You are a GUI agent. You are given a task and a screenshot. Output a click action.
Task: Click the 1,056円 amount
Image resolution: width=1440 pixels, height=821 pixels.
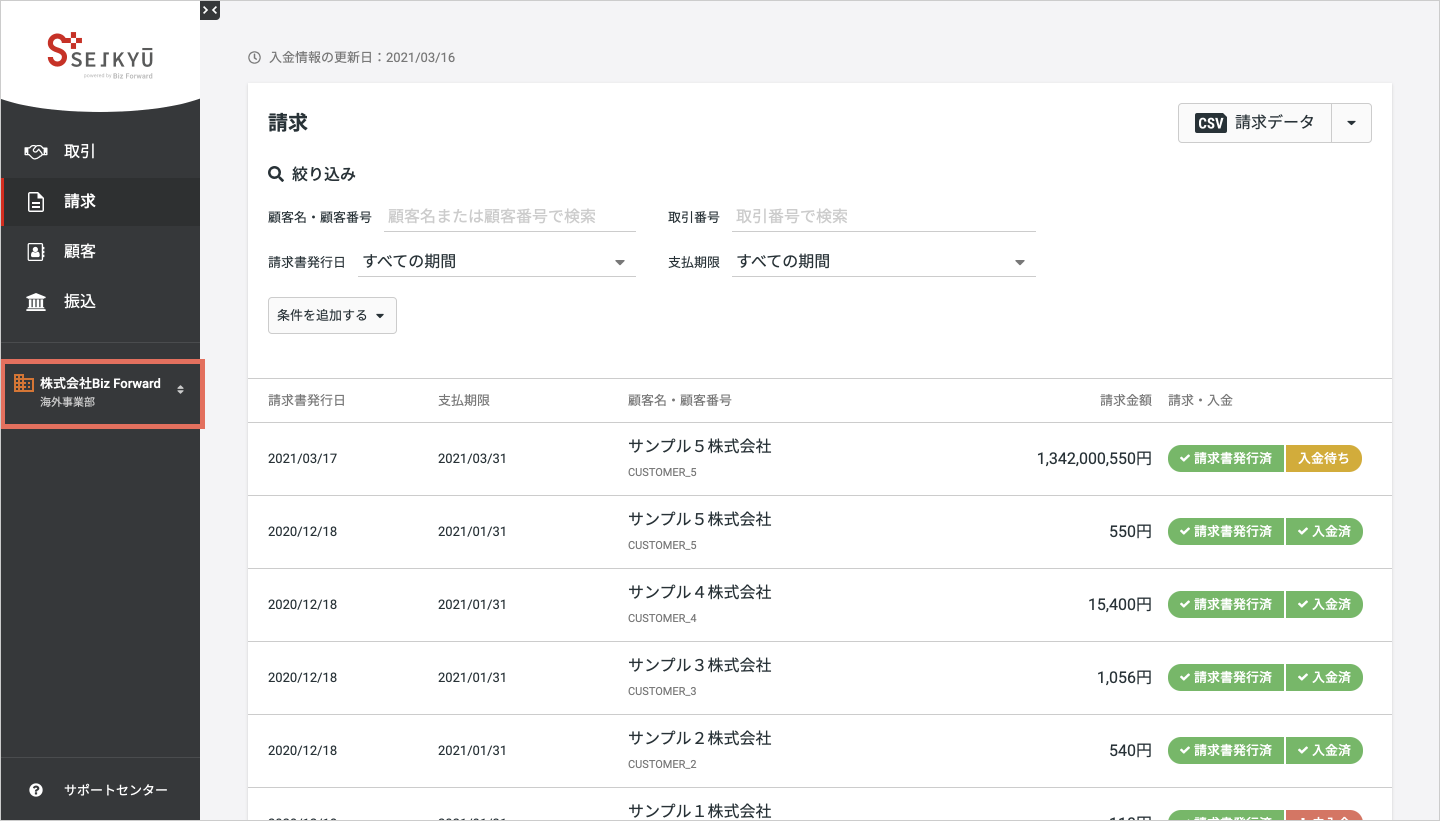click(1125, 678)
